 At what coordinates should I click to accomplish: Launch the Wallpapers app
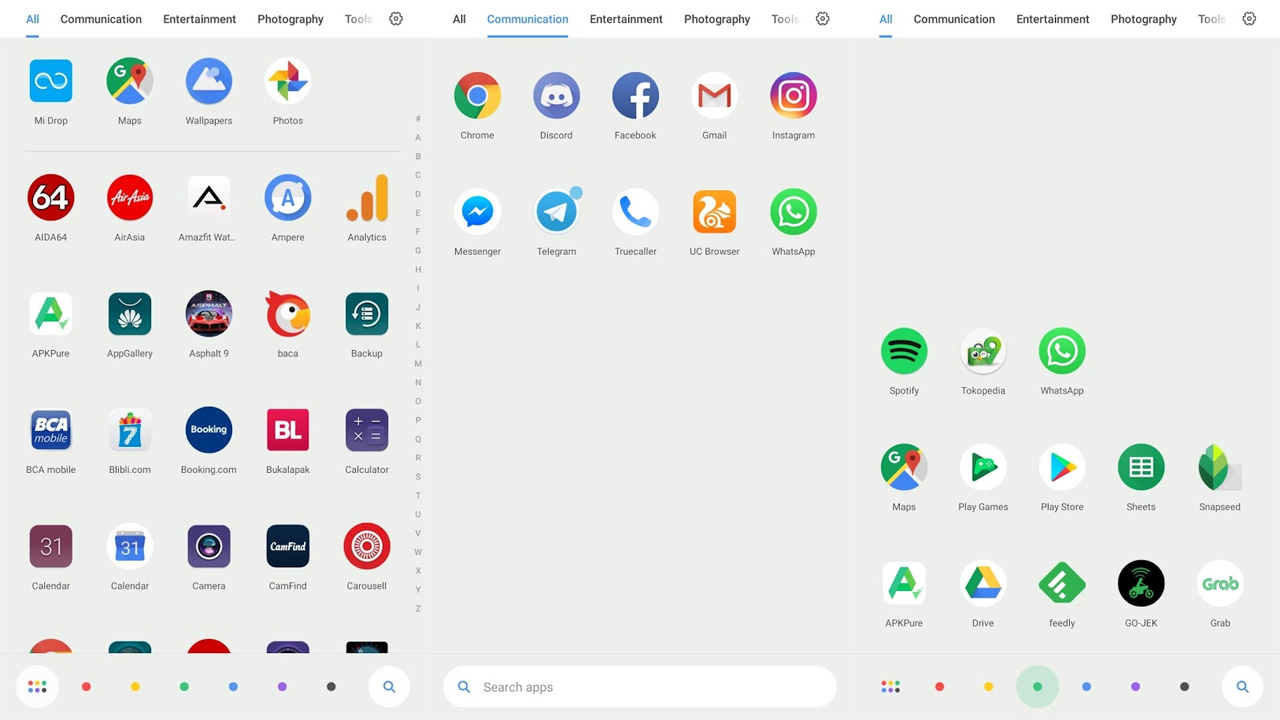pyautogui.click(x=209, y=81)
